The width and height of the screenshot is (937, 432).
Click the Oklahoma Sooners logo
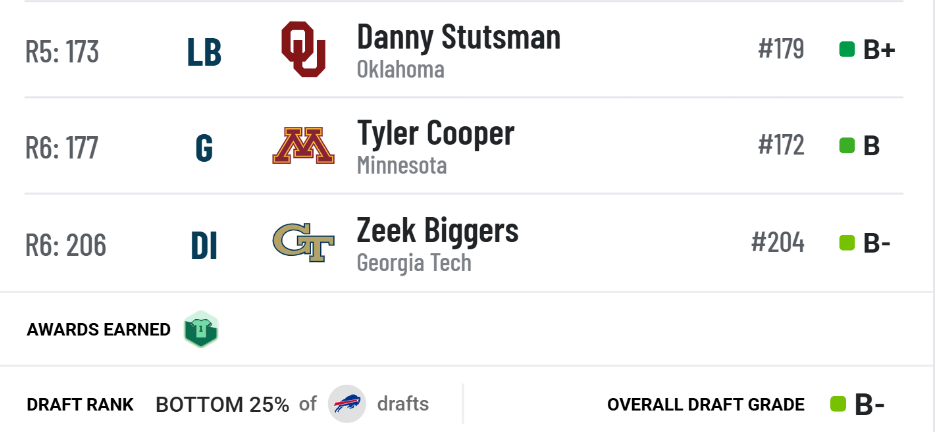tap(304, 50)
